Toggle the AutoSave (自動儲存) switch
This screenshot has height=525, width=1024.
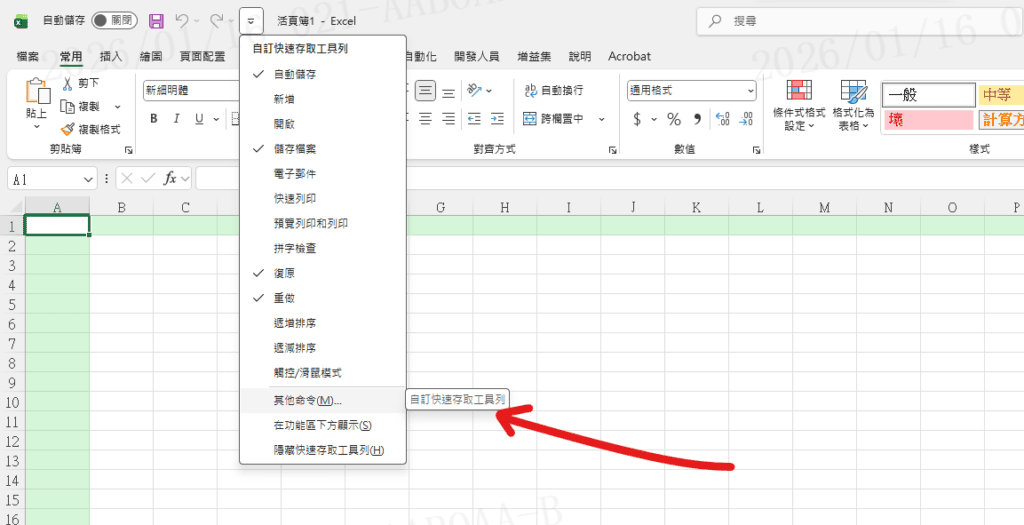point(114,20)
